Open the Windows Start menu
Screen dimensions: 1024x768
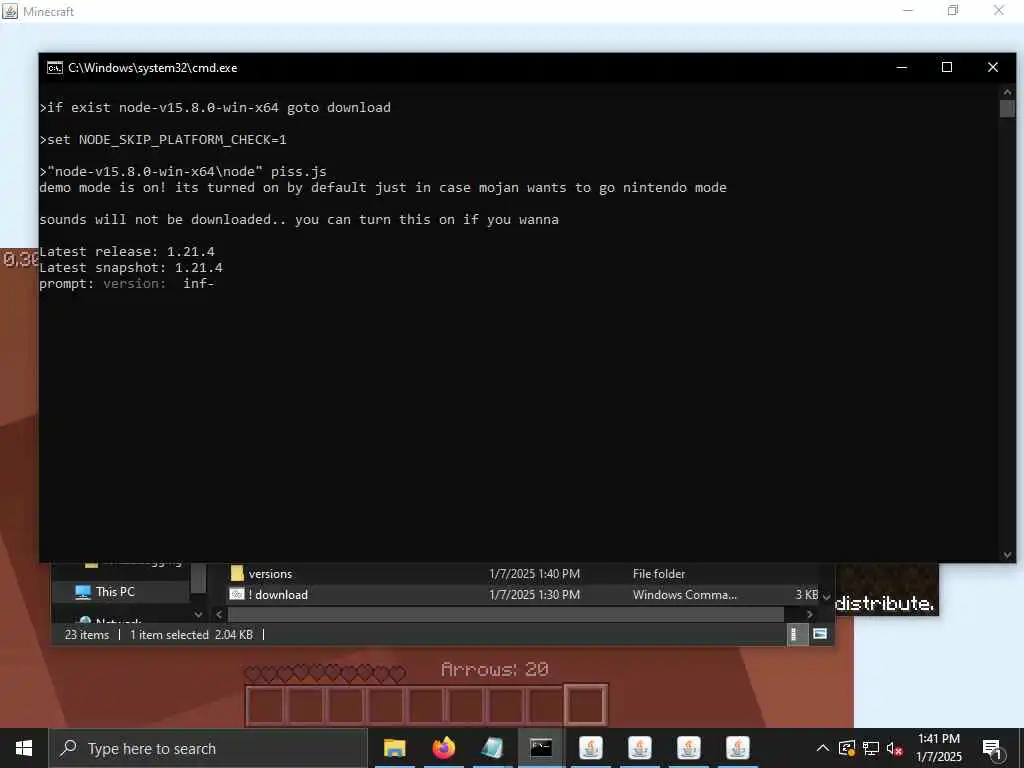[x=24, y=748]
